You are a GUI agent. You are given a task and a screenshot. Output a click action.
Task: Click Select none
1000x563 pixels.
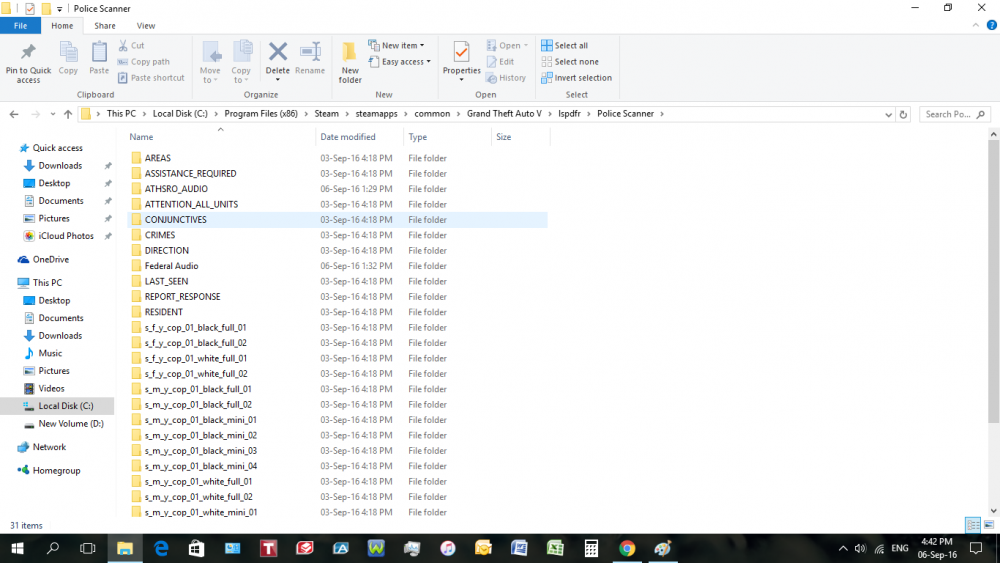pyautogui.click(x=570, y=62)
